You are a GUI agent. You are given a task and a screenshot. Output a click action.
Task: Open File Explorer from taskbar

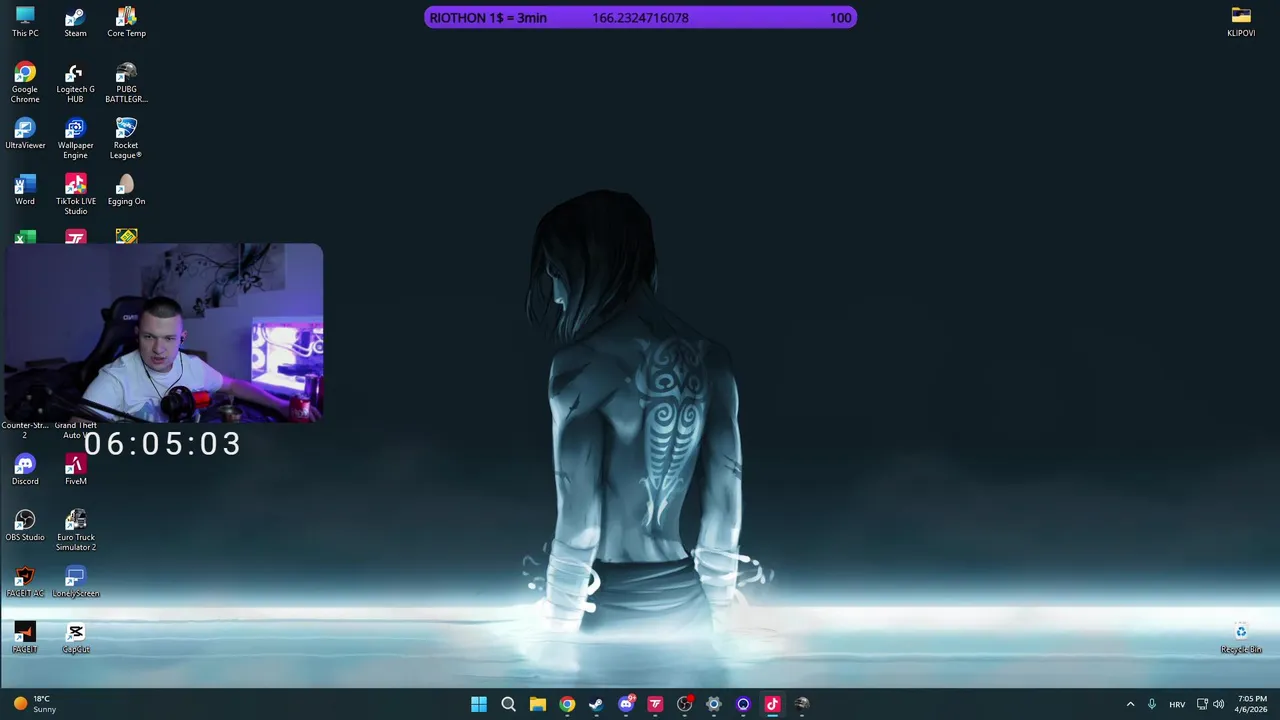(x=537, y=704)
